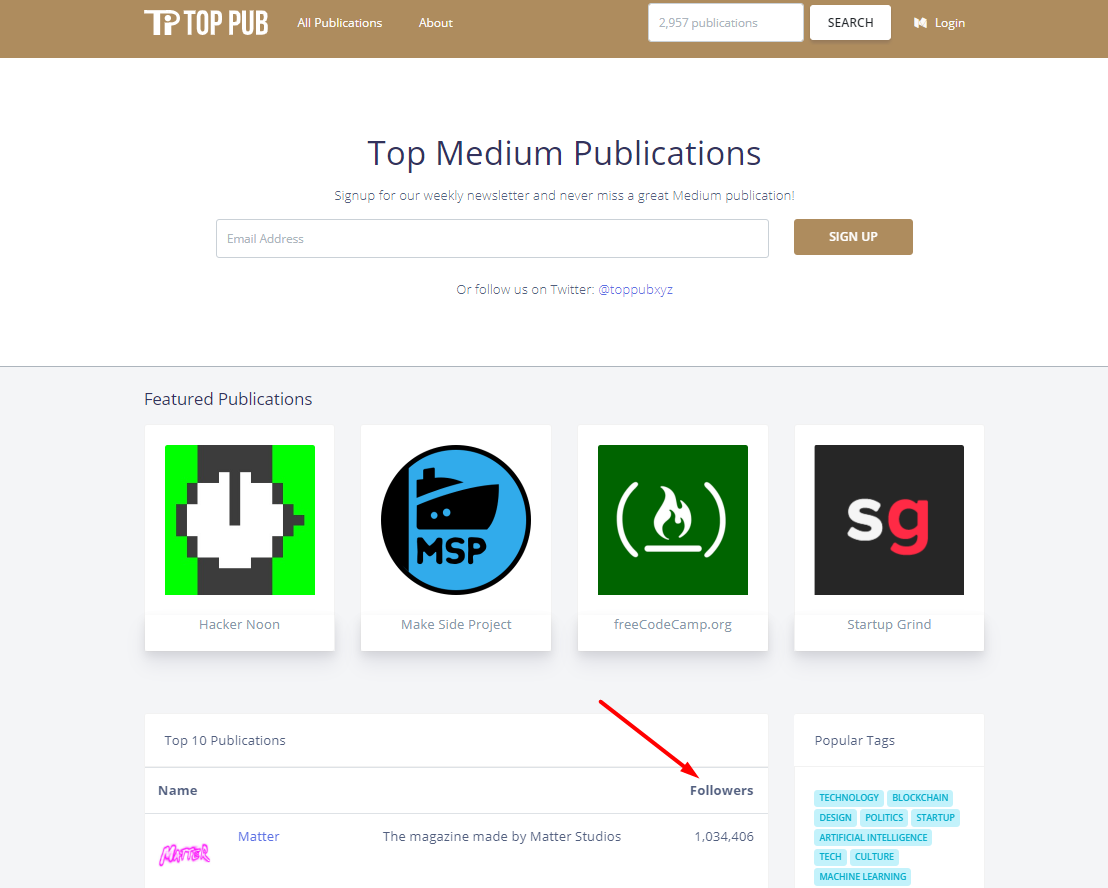Screen dimensions: 1108x888
Task: Click the Login link
Action: [x=950, y=23]
